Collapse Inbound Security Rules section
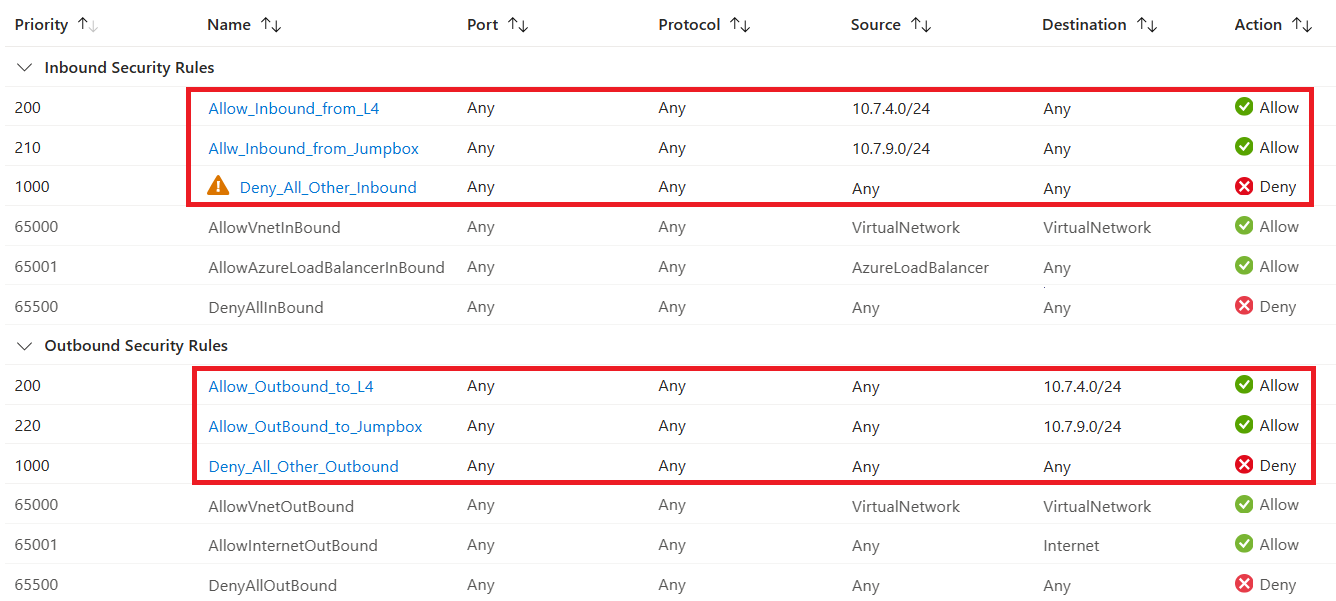Screen dimensions: 1336x601 click(24, 68)
